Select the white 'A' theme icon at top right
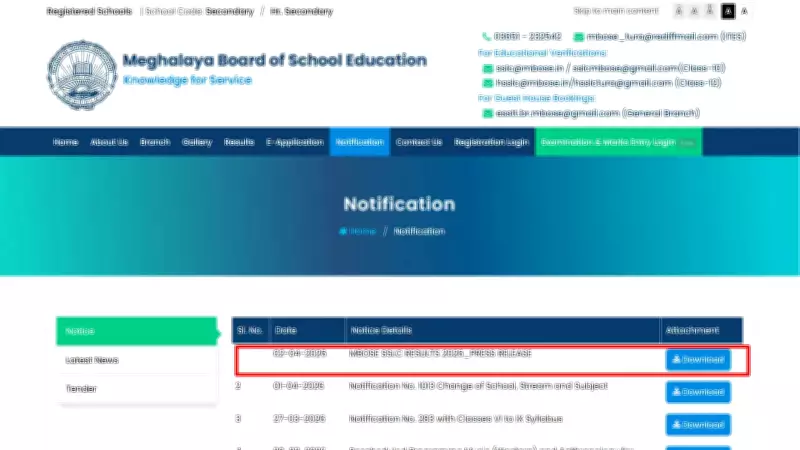This screenshot has width=800, height=450. (x=744, y=11)
